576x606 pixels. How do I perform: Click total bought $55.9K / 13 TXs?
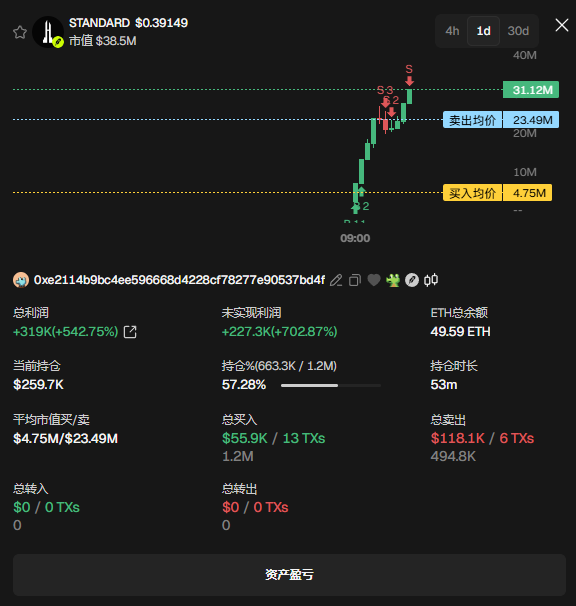274,438
